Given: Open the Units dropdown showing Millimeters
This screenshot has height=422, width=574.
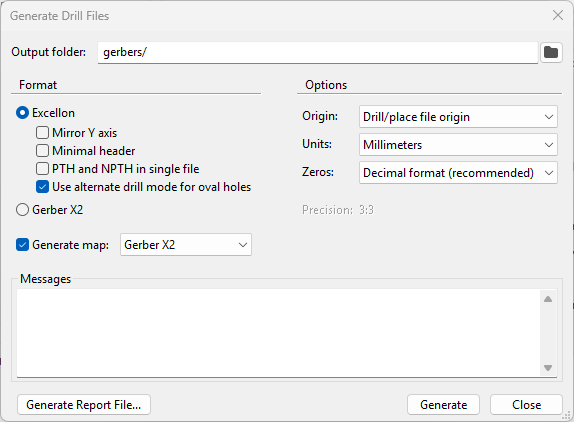Looking at the screenshot, I should [x=458, y=145].
